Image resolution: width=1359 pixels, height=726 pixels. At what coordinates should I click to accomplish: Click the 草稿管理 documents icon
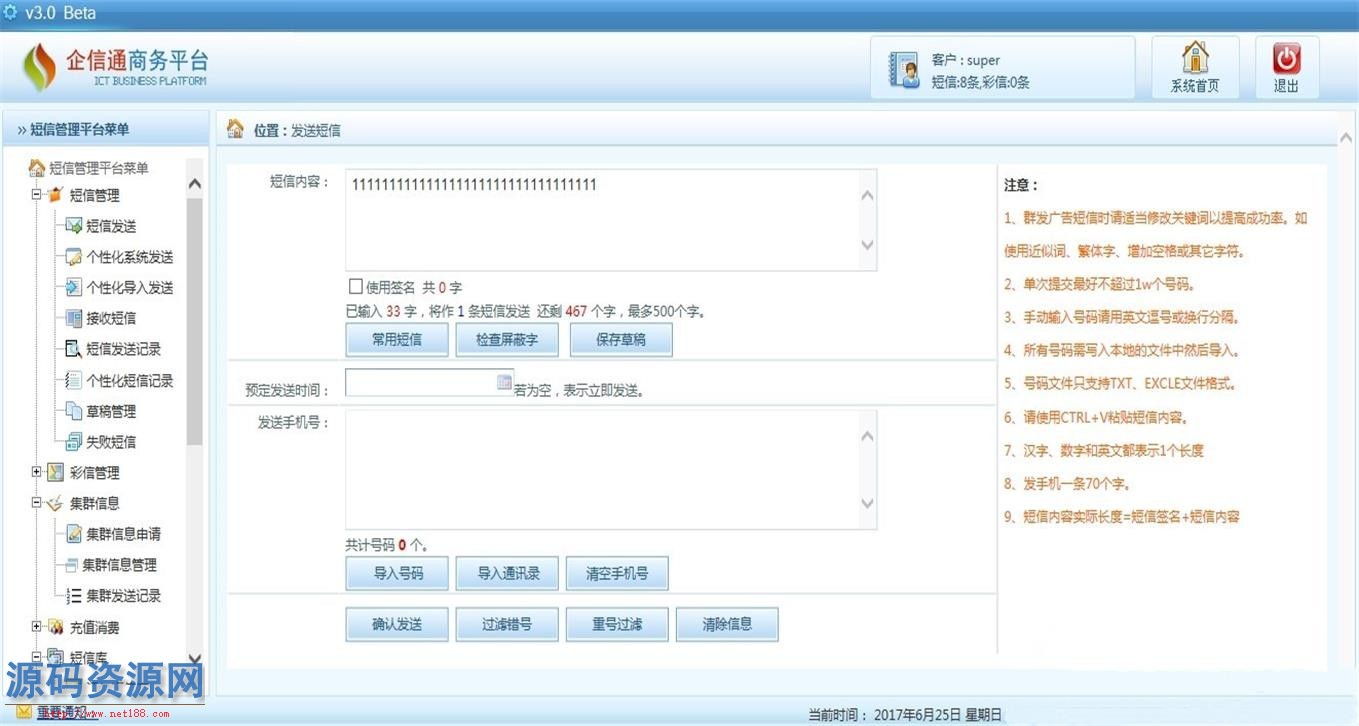point(74,411)
